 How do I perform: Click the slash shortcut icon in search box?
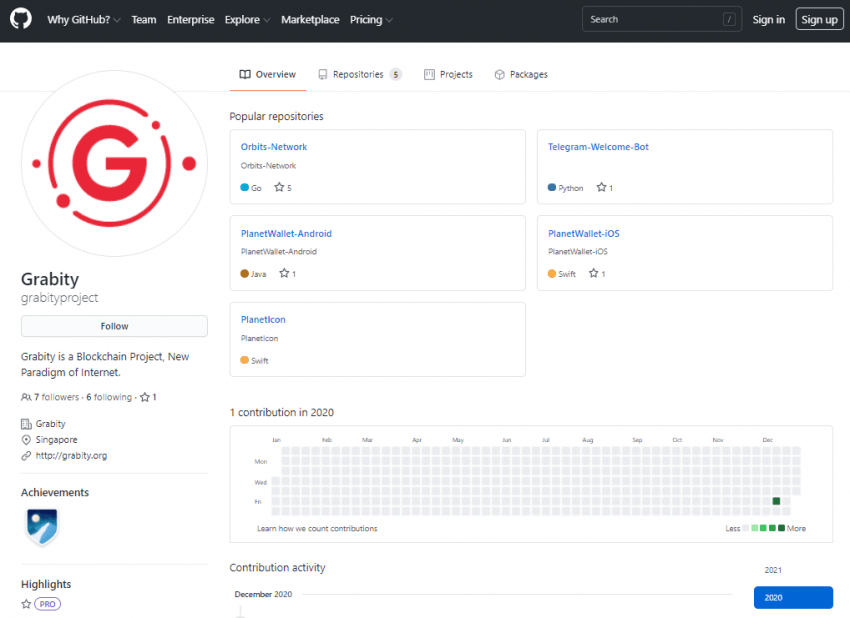click(729, 20)
